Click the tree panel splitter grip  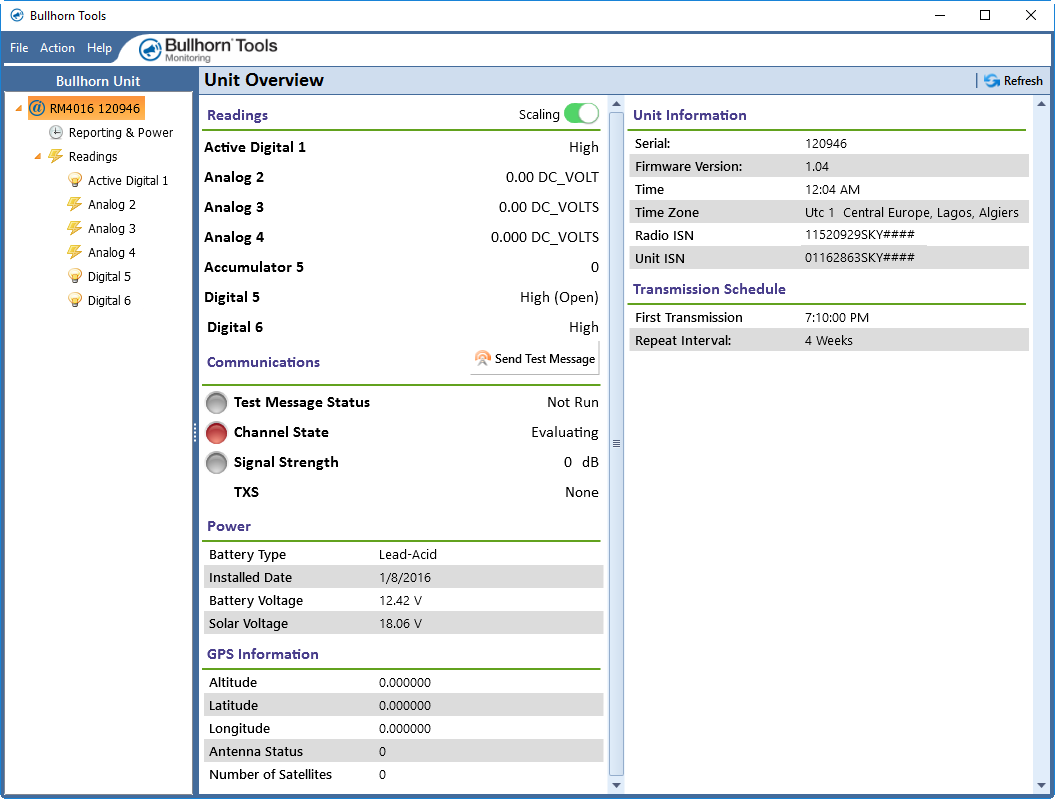[x=195, y=432]
